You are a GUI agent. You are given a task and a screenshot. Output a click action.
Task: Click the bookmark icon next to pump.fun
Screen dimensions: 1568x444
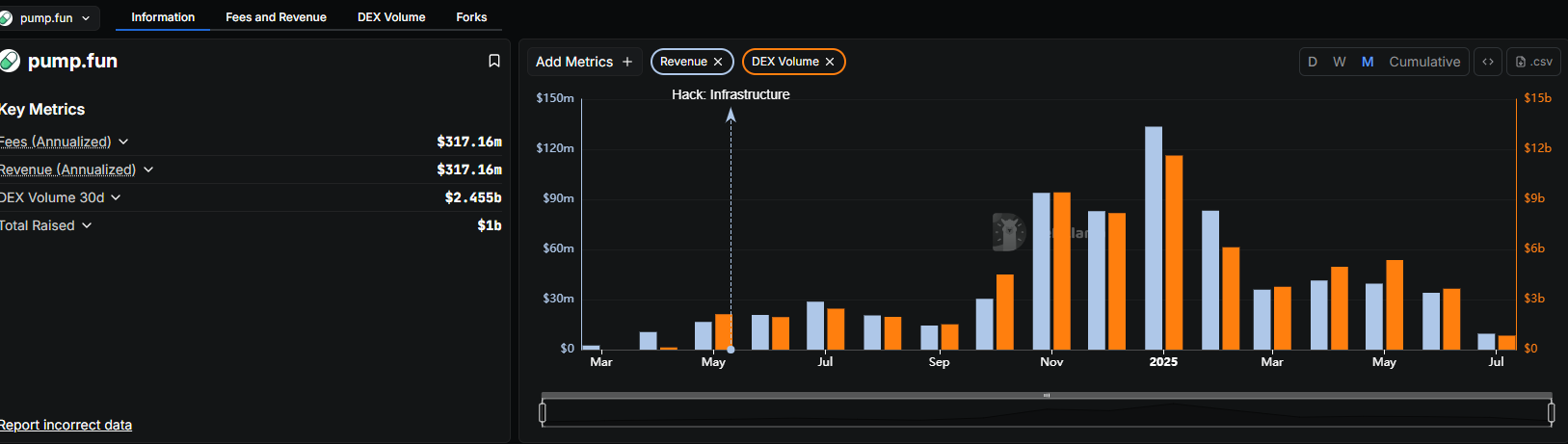tap(494, 61)
